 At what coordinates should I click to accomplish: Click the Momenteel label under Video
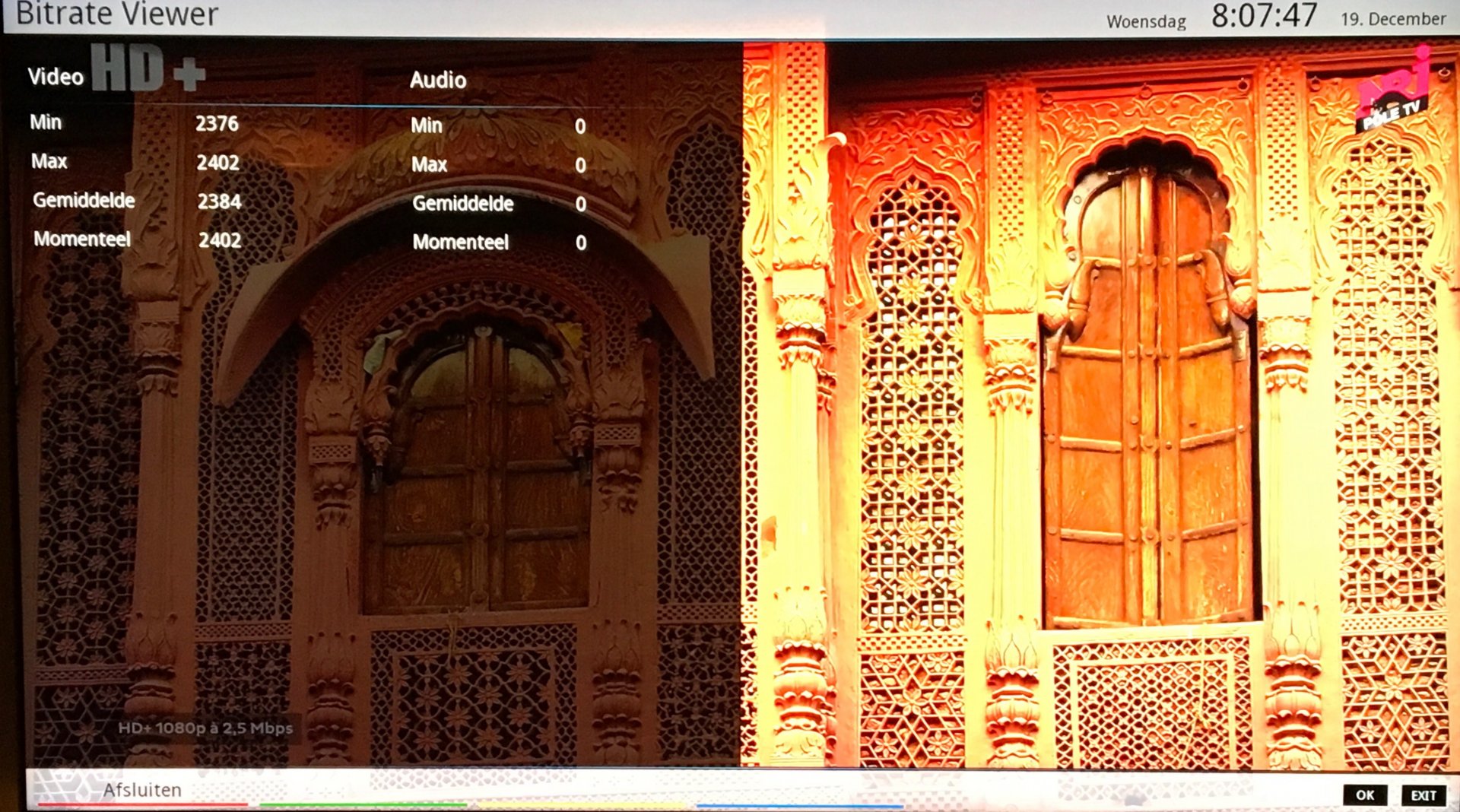(82, 239)
